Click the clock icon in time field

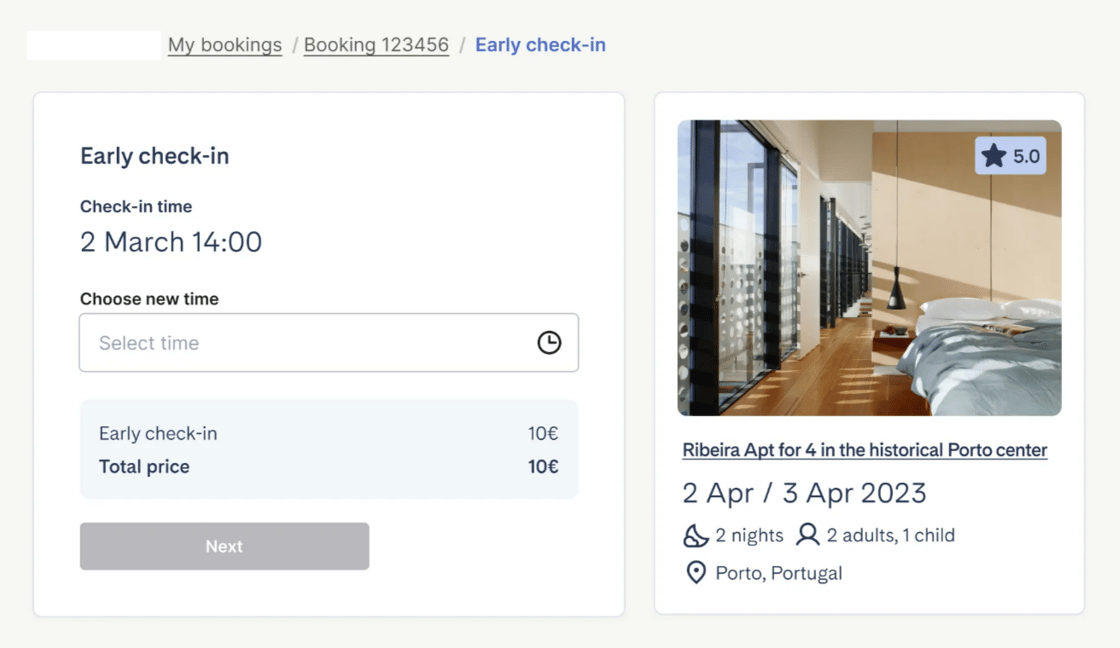tap(549, 342)
